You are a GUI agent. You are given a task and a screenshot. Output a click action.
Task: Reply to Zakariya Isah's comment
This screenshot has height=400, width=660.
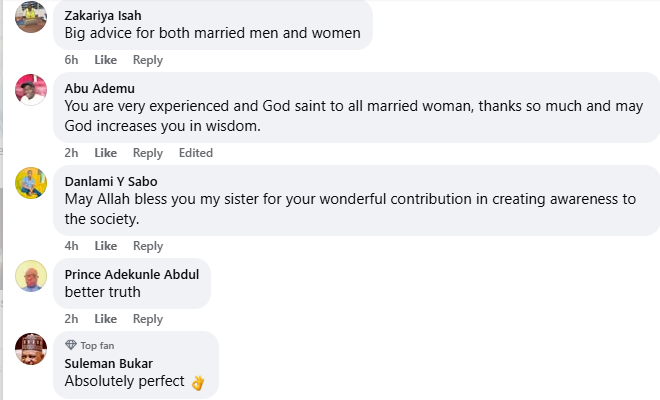[x=148, y=60]
